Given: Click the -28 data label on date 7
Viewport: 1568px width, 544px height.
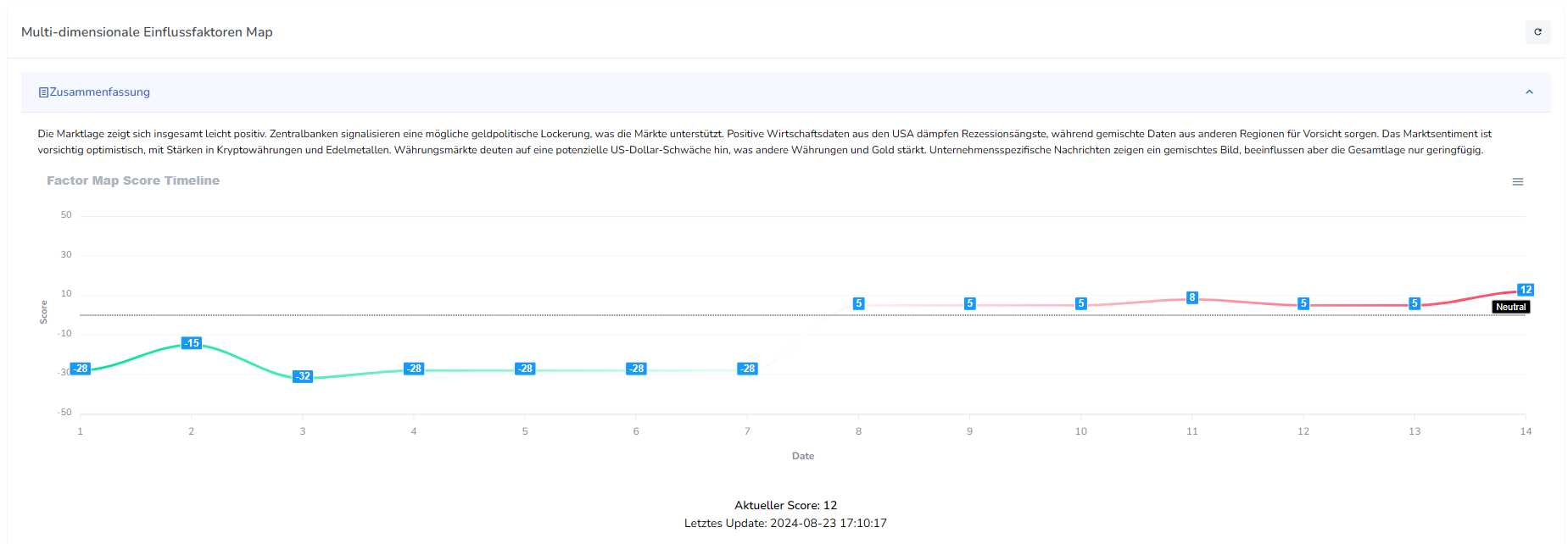Looking at the screenshot, I should pos(747,369).
